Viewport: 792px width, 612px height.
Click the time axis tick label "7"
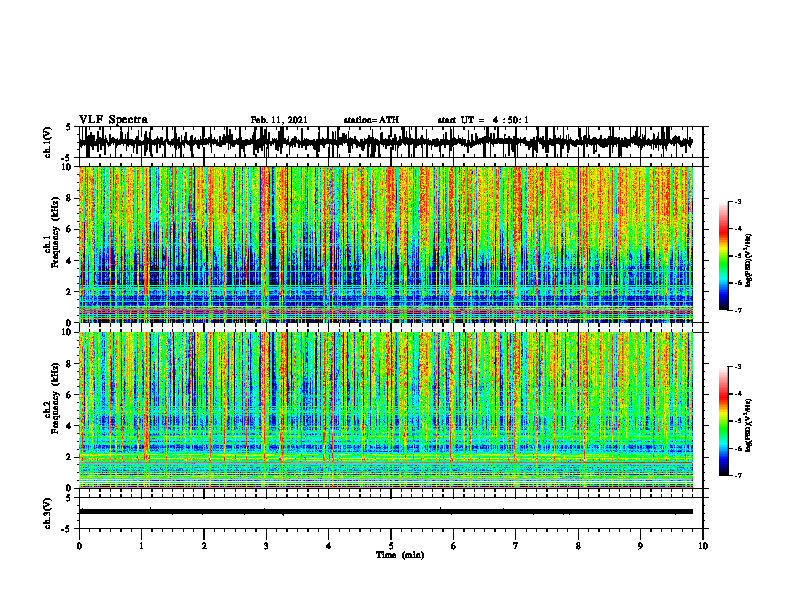[516, 546]
